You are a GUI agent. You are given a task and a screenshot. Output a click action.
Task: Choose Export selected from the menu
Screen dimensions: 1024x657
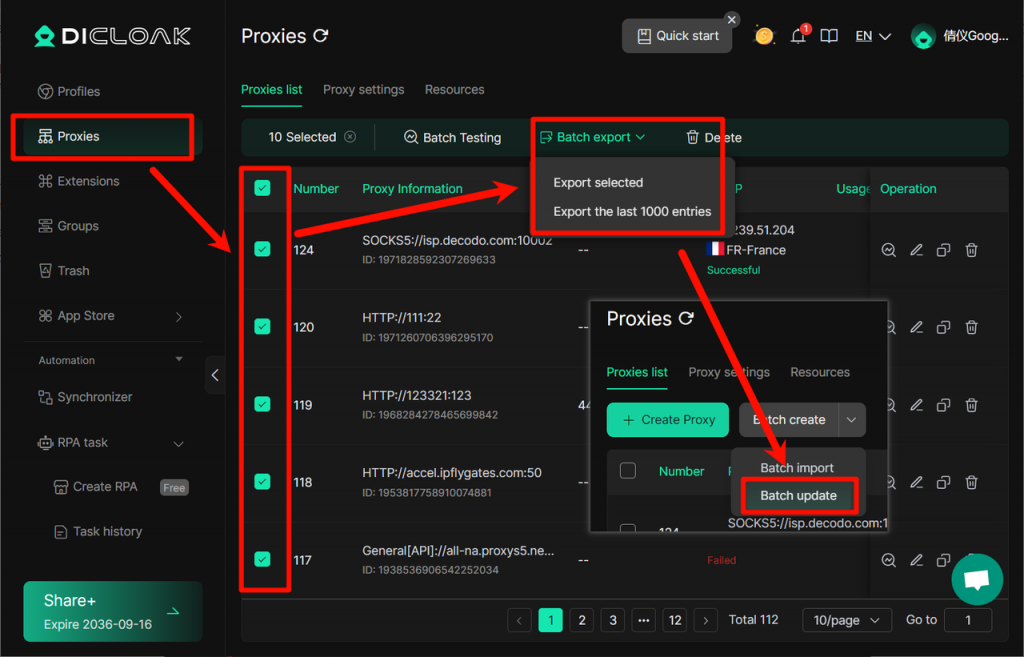point(598,183)
